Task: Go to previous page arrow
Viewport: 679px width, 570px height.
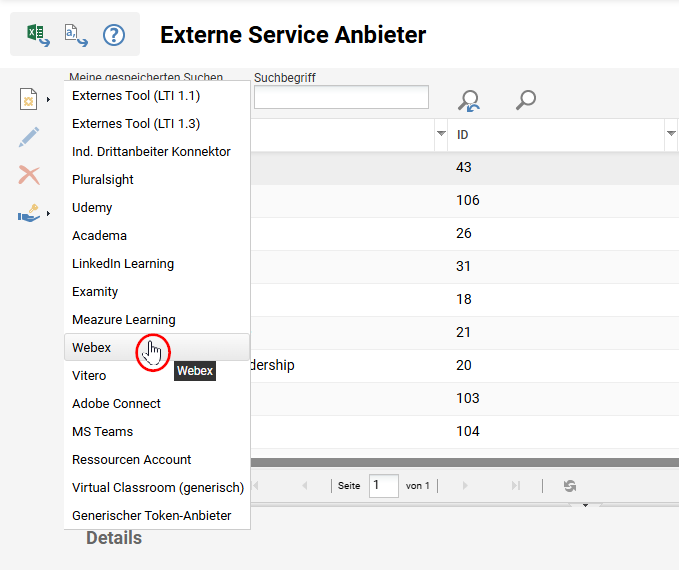Action: click(x=305, y=486)
